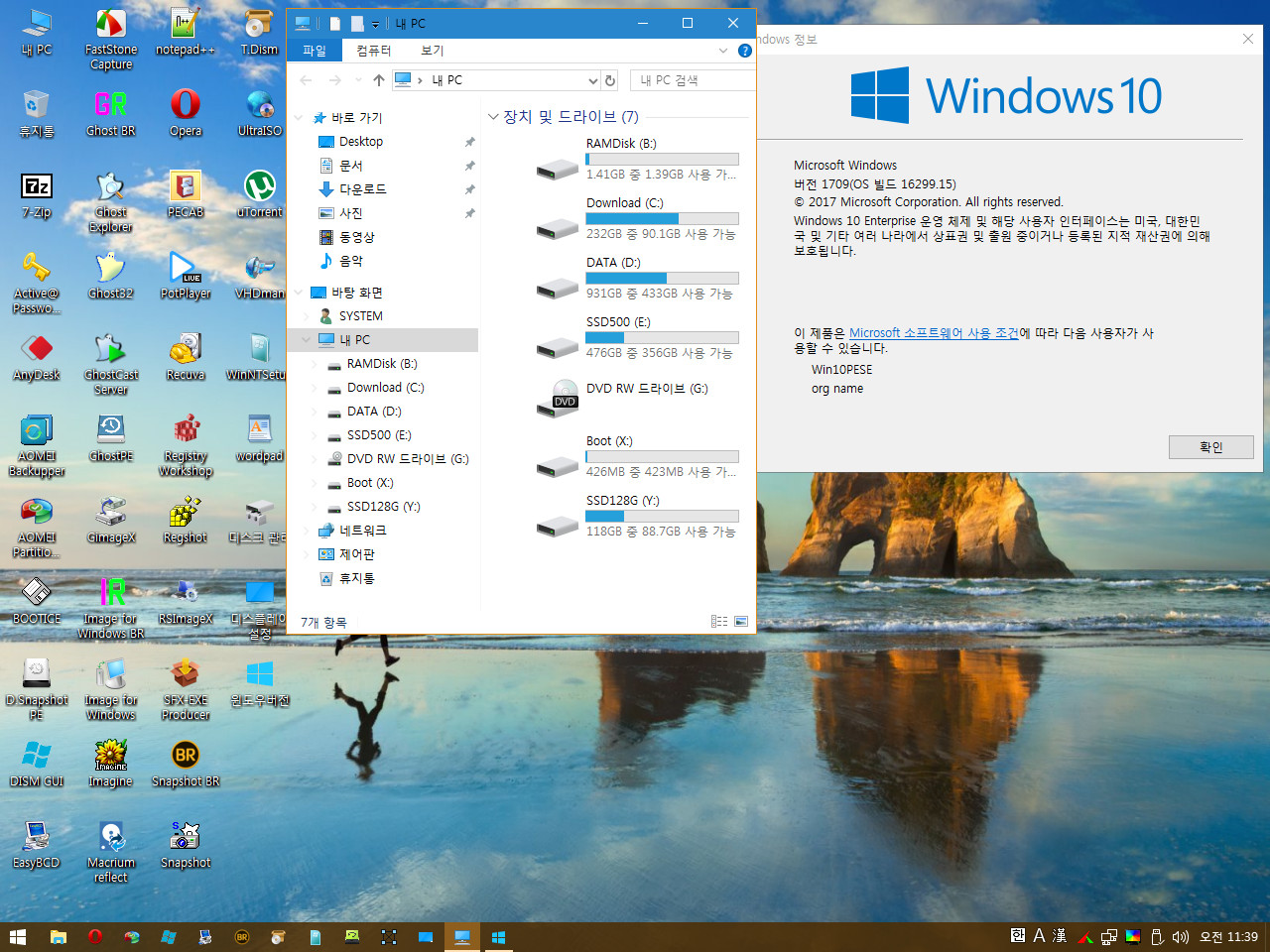Viewport: 1270px width, 952px height.
Task: Collapse the 장치 및 드라이브 group
Action: (493, 117)
